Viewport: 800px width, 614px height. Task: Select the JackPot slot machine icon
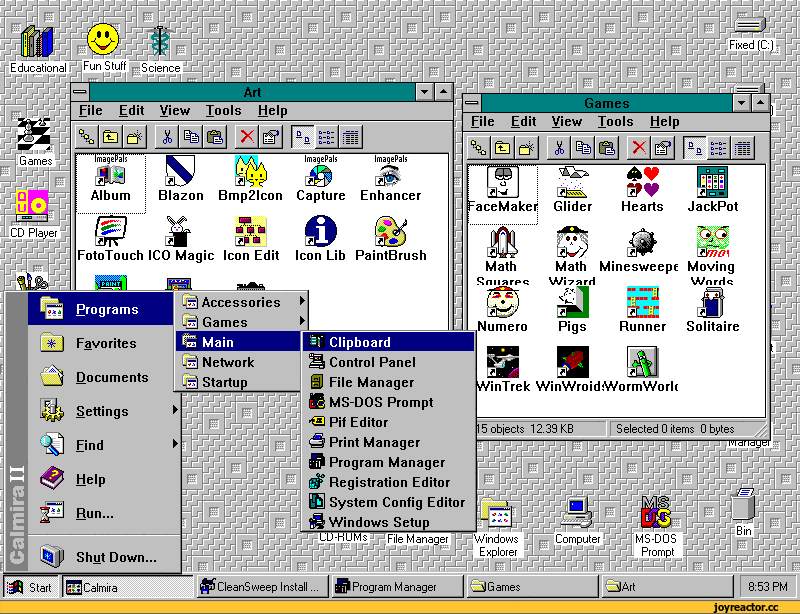click(x=712, y=190)
